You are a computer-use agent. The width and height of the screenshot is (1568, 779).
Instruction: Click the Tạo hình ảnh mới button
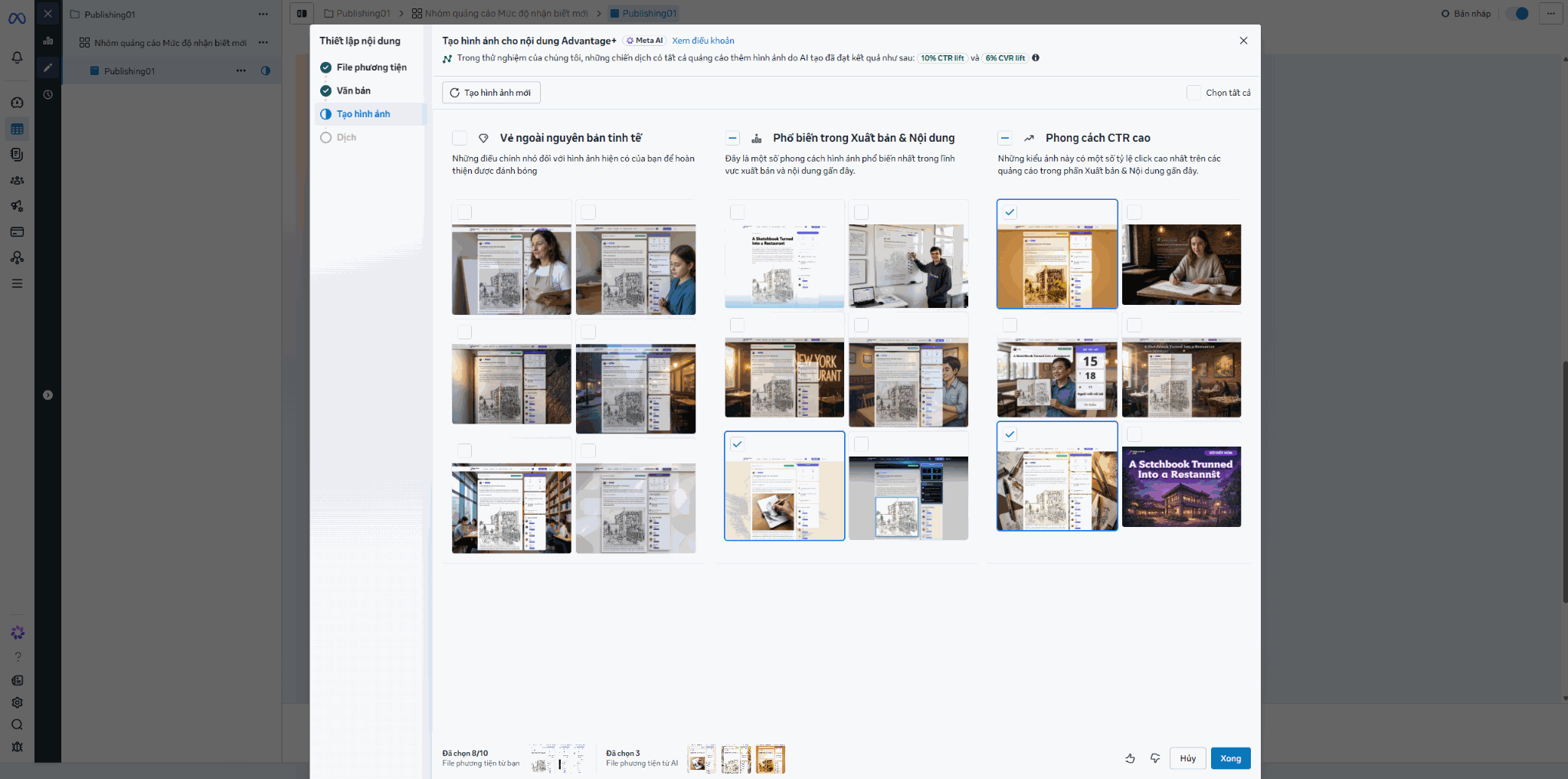491,93
